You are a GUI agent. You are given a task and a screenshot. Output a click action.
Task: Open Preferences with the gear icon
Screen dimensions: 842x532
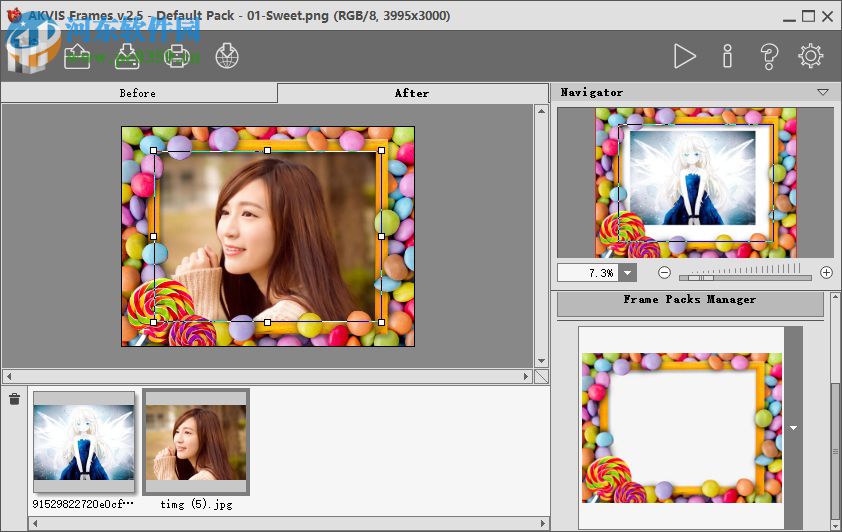tap(811, 56)
